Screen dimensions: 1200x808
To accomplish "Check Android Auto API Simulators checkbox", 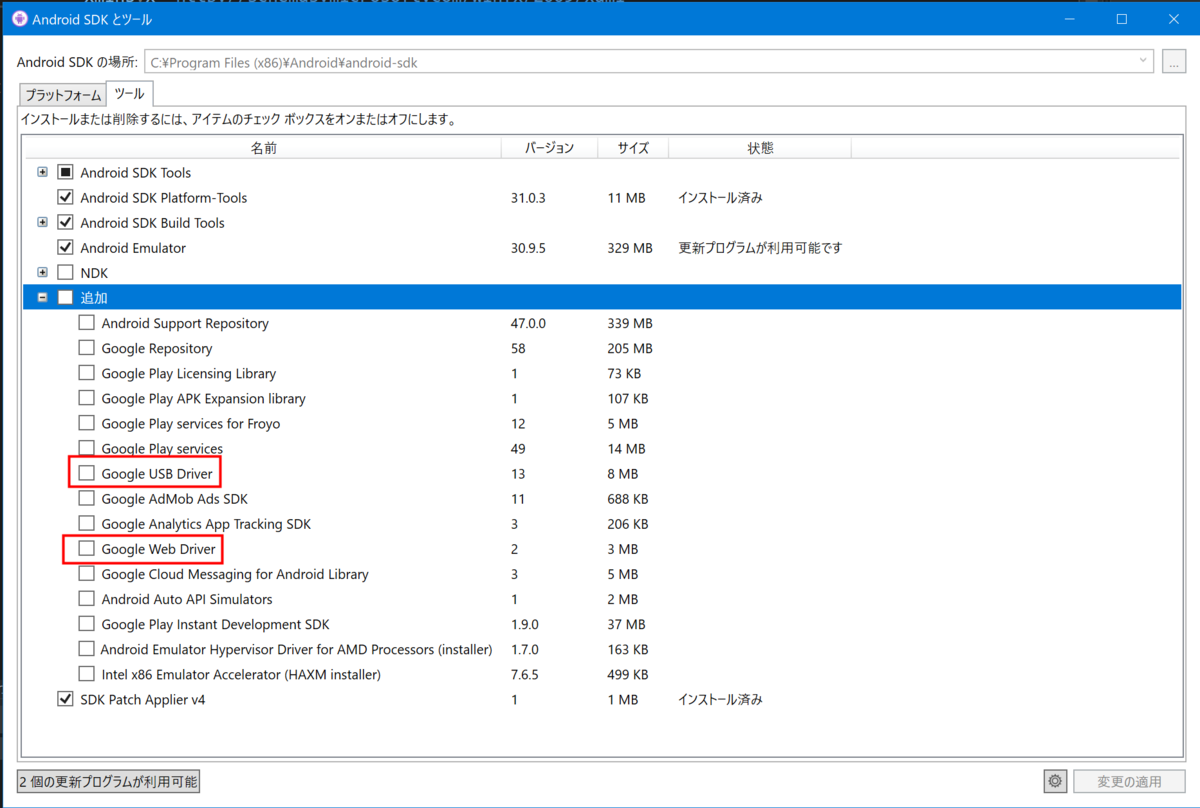I will pos(87,599).
